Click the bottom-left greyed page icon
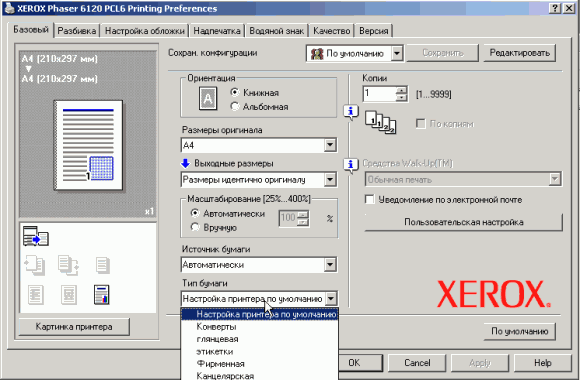Viewport: 580px width, 380px height. coord(36,295)
